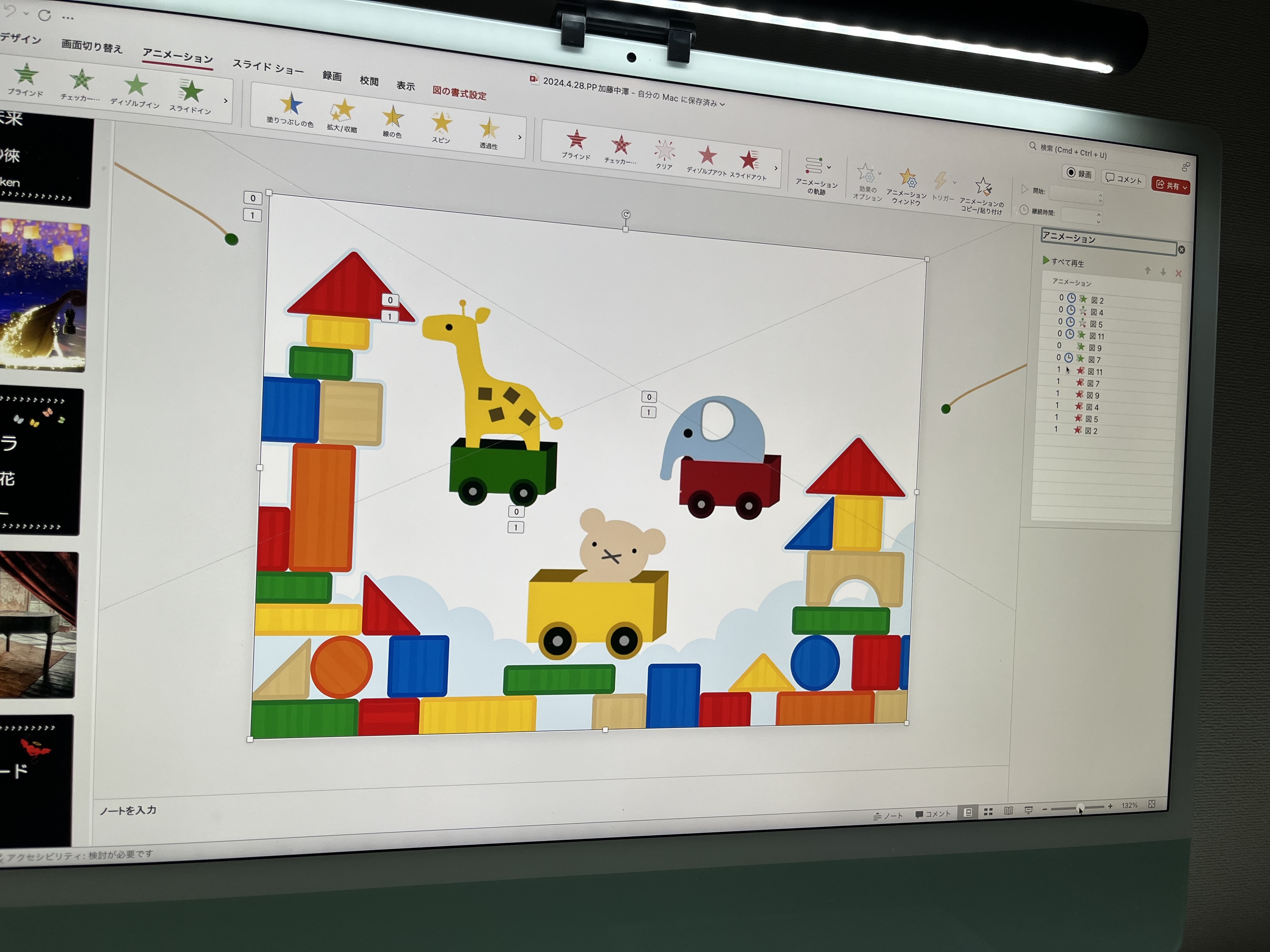
Task: Apply the ディゾルブイン entrance effect
Action: click(135, 92)
